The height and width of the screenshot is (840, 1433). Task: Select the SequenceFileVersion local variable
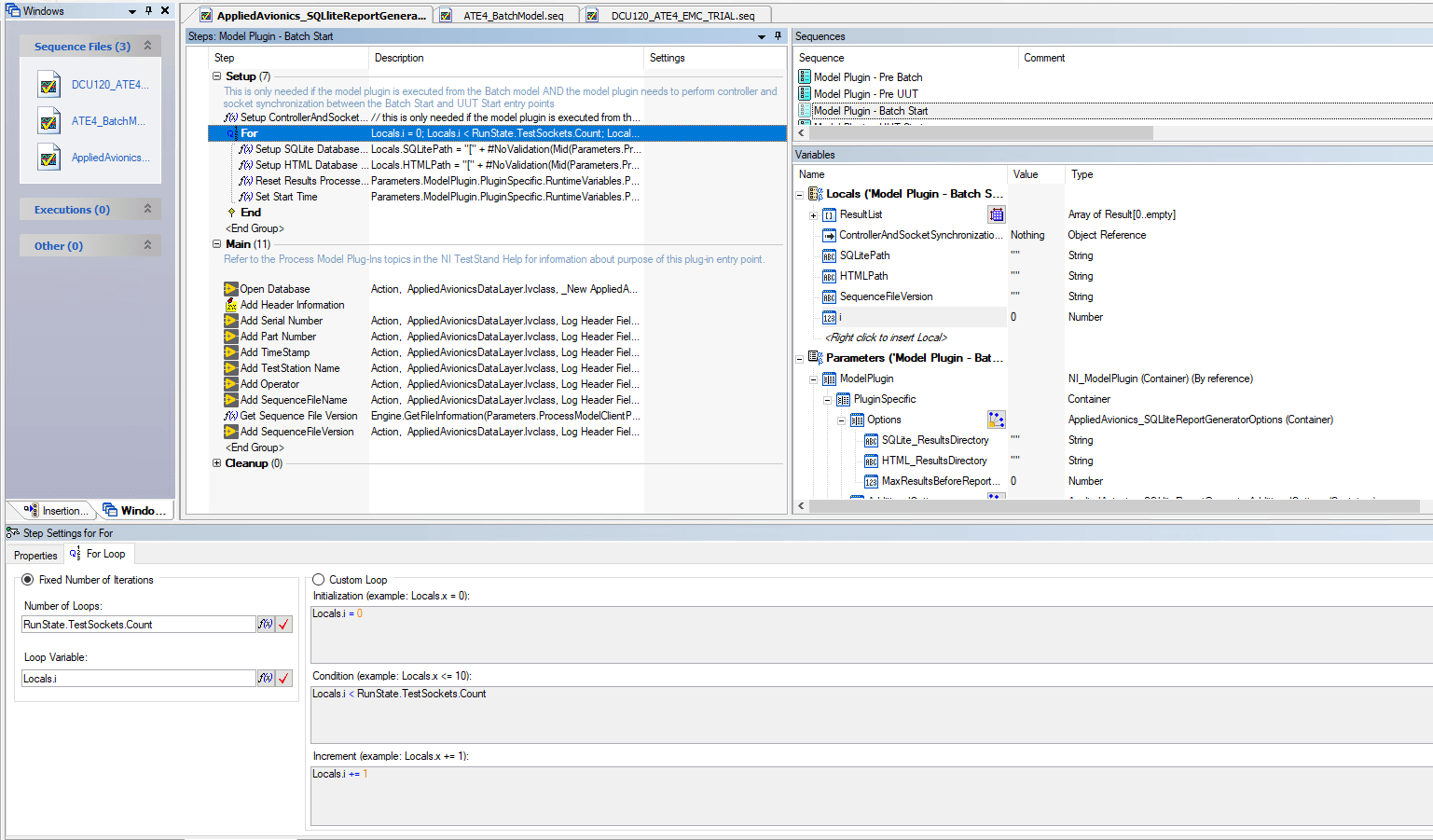(886, 296)
